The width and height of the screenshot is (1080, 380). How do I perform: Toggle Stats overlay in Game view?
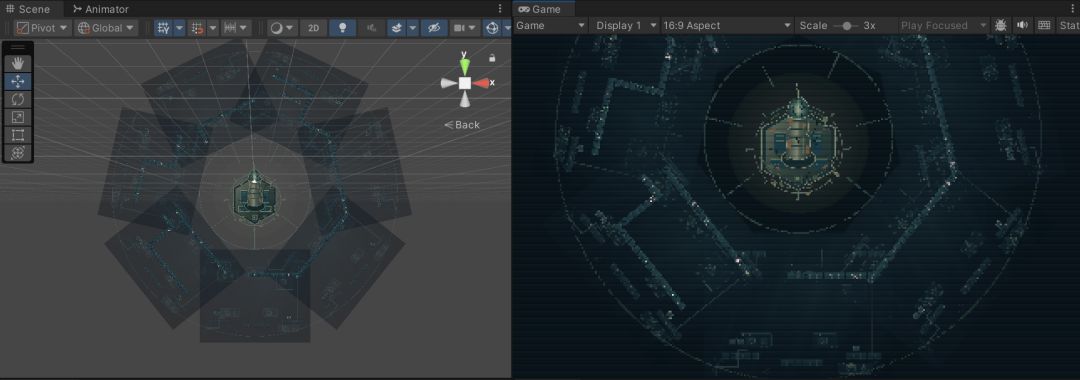click(1069, 25)
